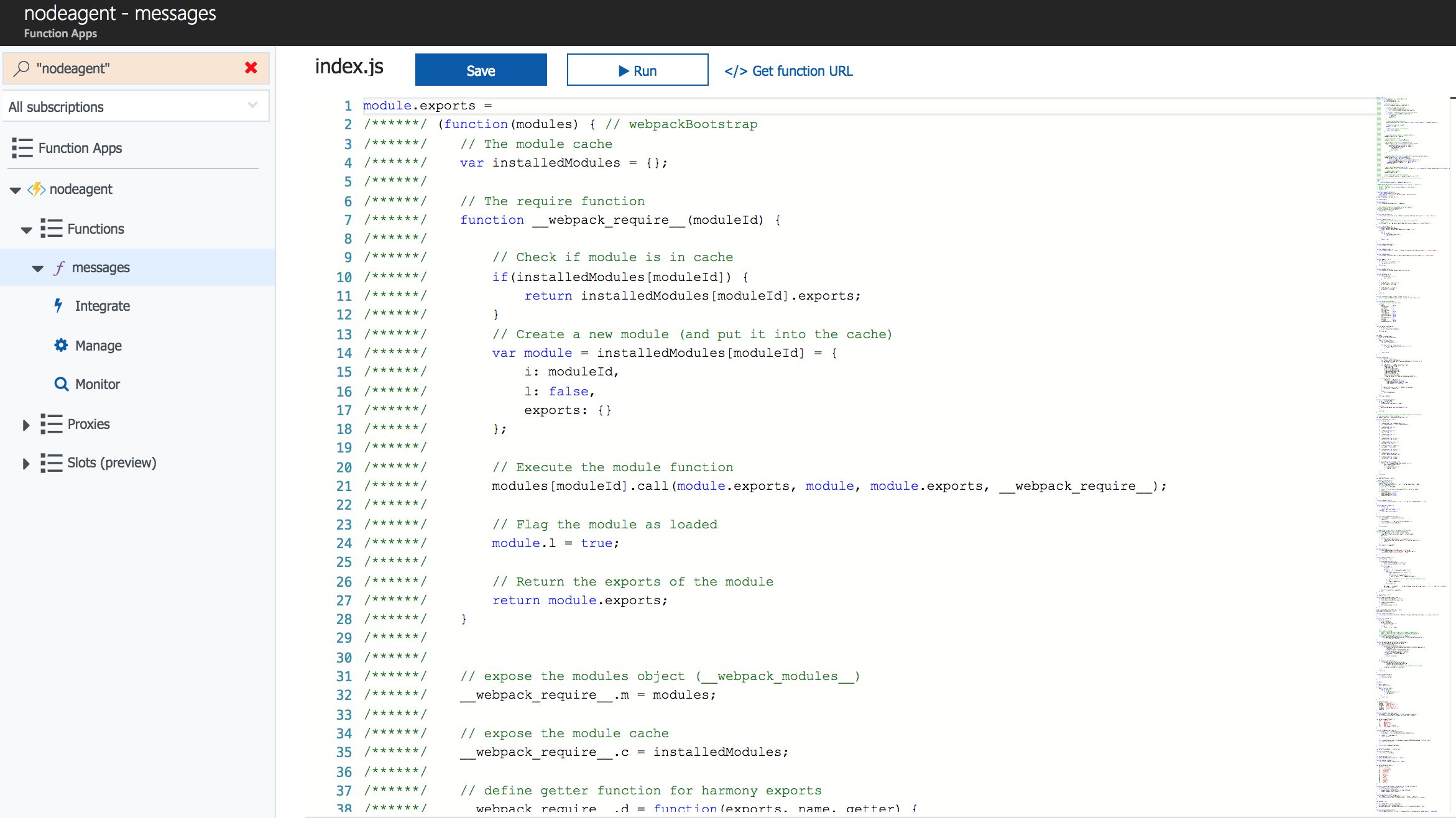Clear the search with the red X
The height and width of the screenshot is (818, 1456).
point(251,68)
